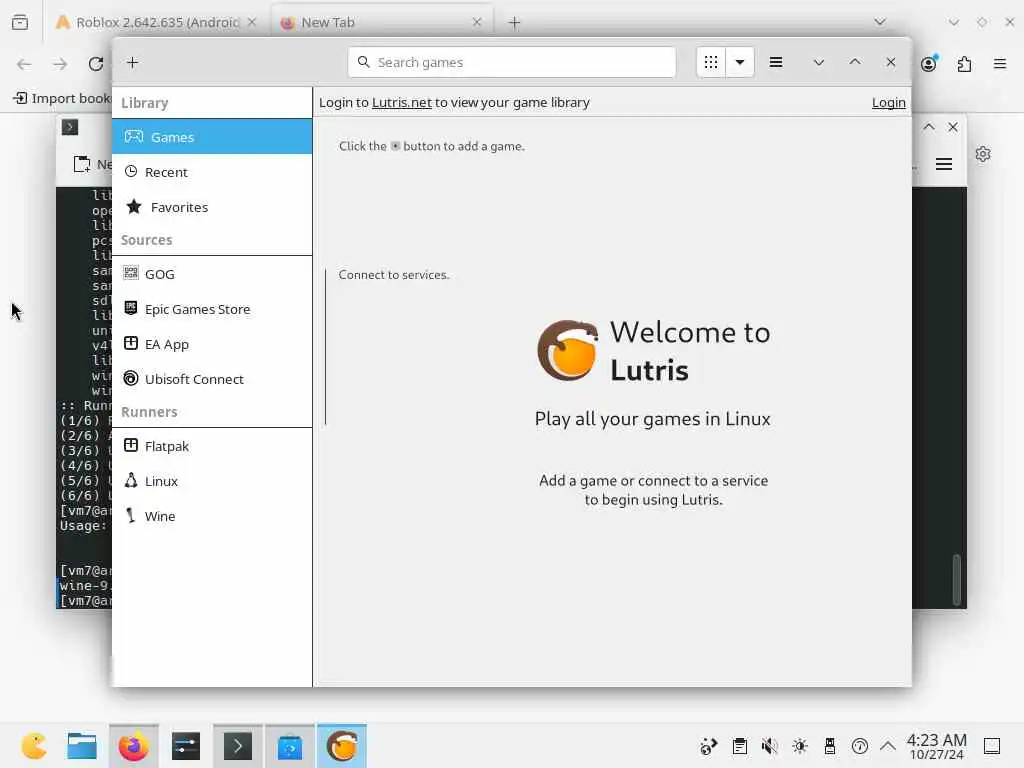The height and width of the screenshot is (768, 1024).
Task: Click the Ubisoft Connect swirl icon
Action: [x=131, y=378]
